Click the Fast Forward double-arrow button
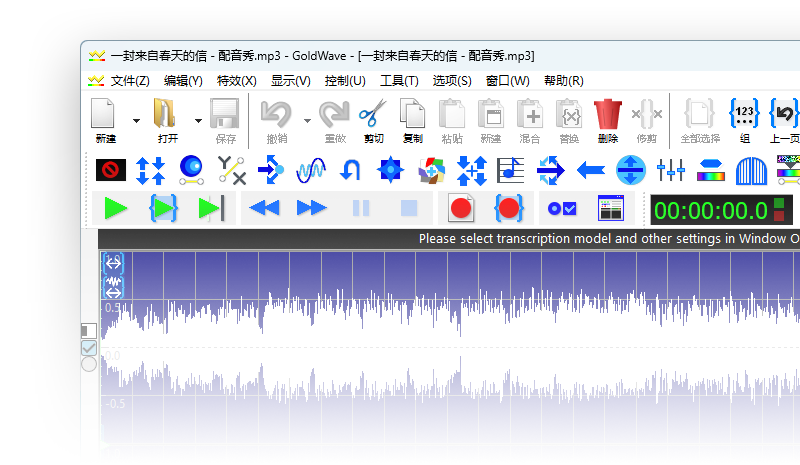The height and width of the screenshot is (465, 800). [x=312, y=208]
